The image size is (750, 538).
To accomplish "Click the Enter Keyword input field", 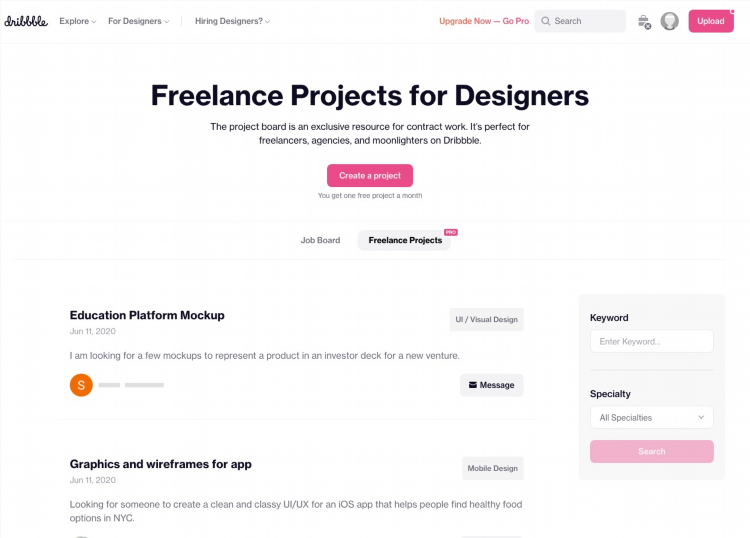I will pyautogui.click(x=651, y=341).
